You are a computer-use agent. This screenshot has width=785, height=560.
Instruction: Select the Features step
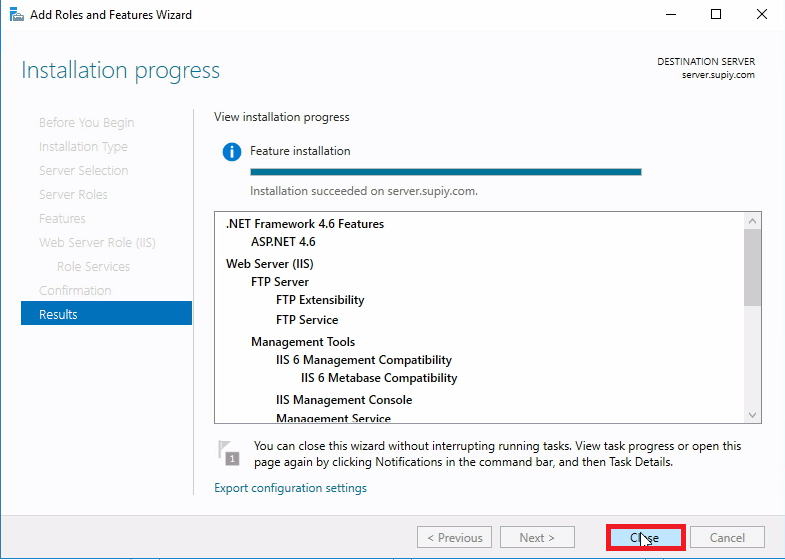[x=62, y=219]
